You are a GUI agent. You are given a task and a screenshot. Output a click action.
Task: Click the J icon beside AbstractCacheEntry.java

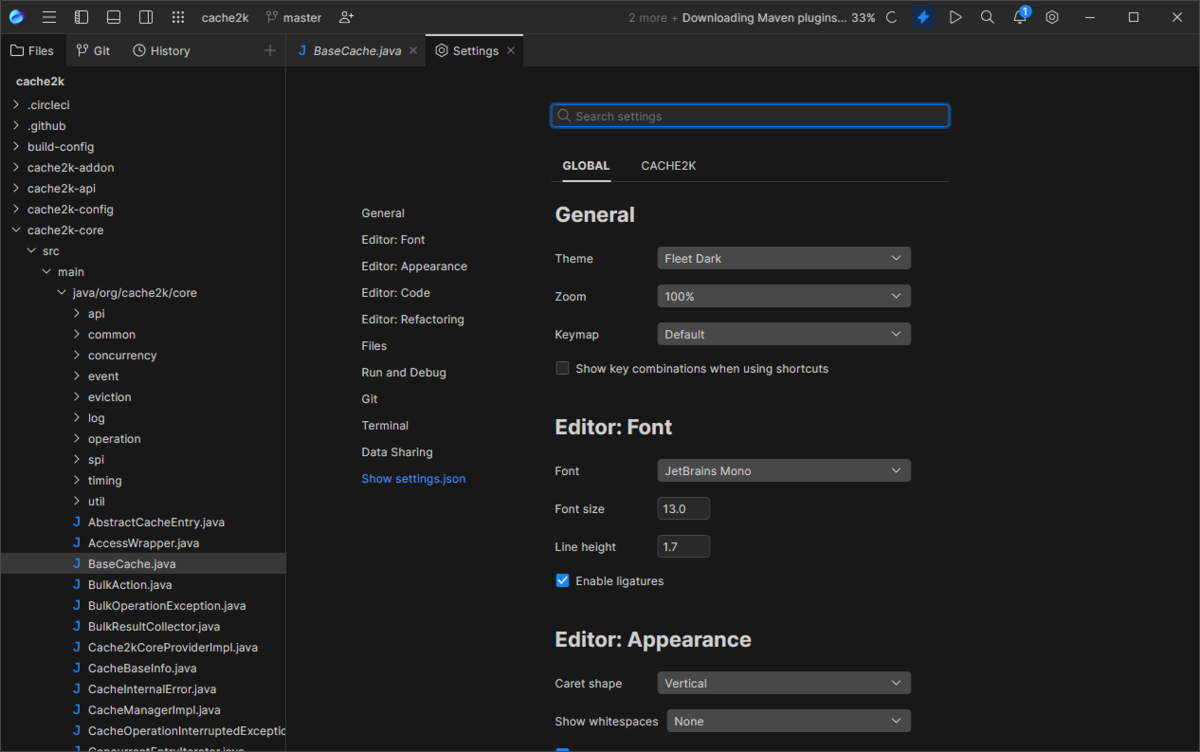coord(76,522)
